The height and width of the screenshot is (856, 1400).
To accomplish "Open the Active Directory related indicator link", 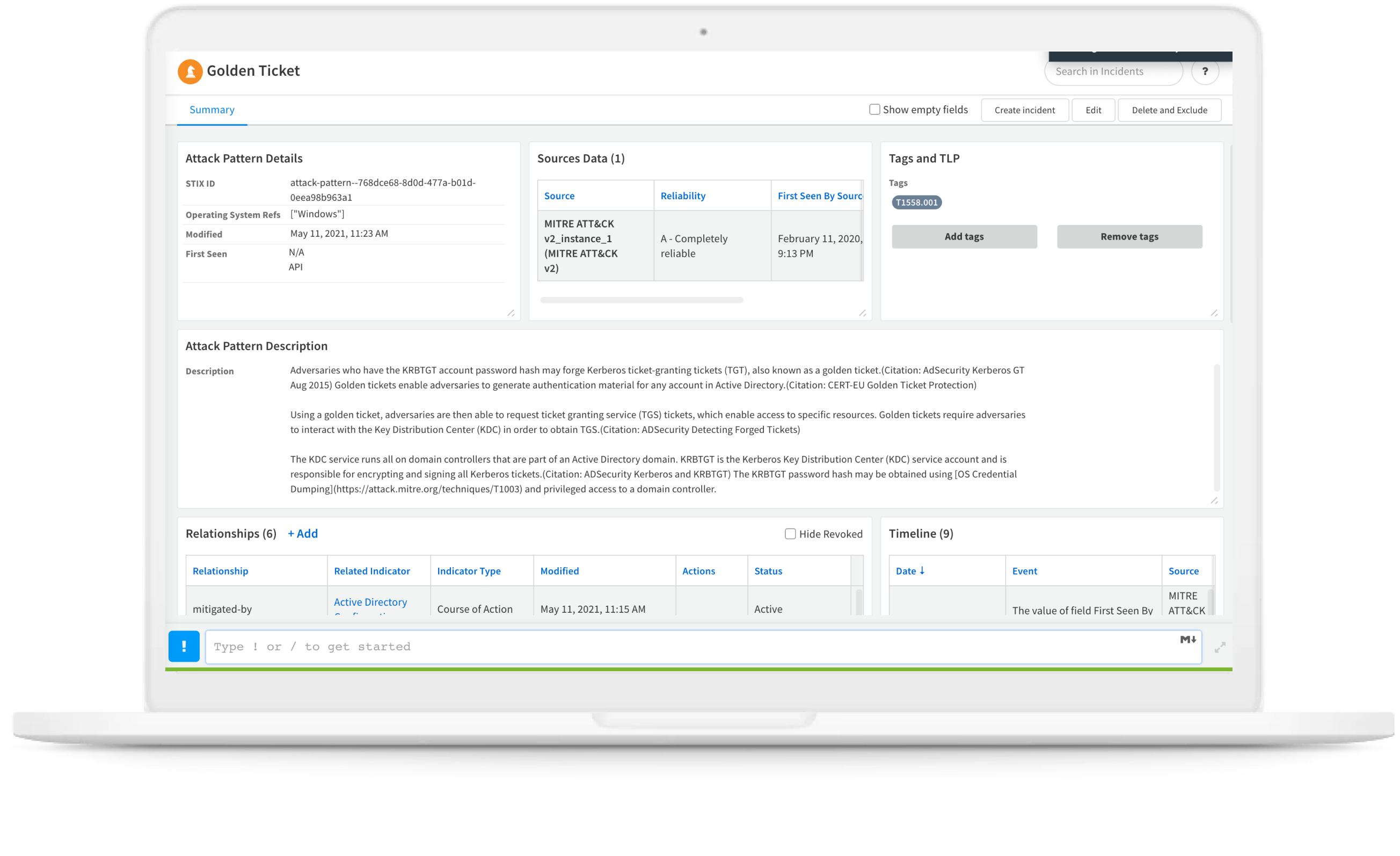I will pos(370,602).
